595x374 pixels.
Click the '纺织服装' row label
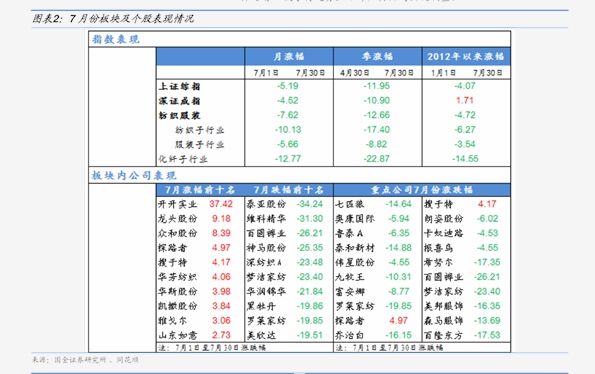point(179,115)
